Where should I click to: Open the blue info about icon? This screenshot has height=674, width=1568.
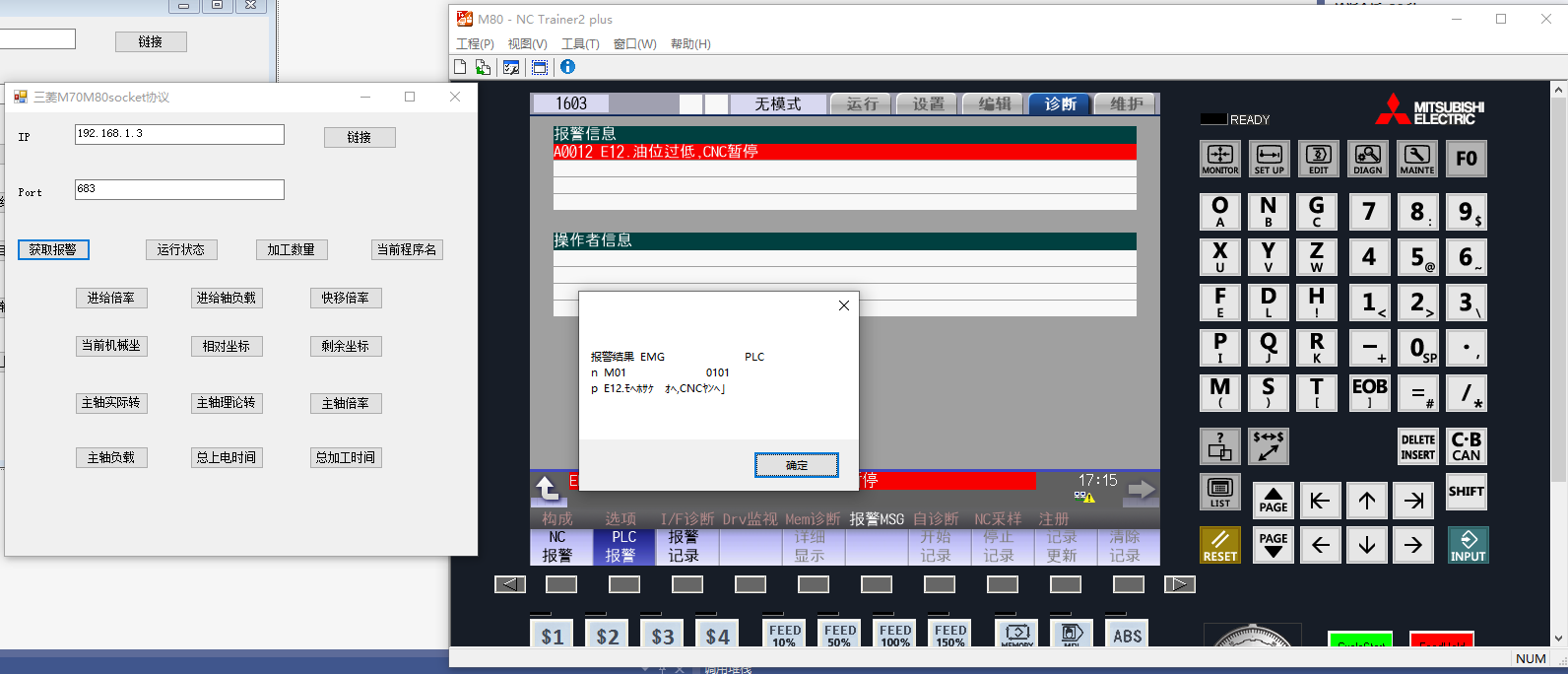567,67
